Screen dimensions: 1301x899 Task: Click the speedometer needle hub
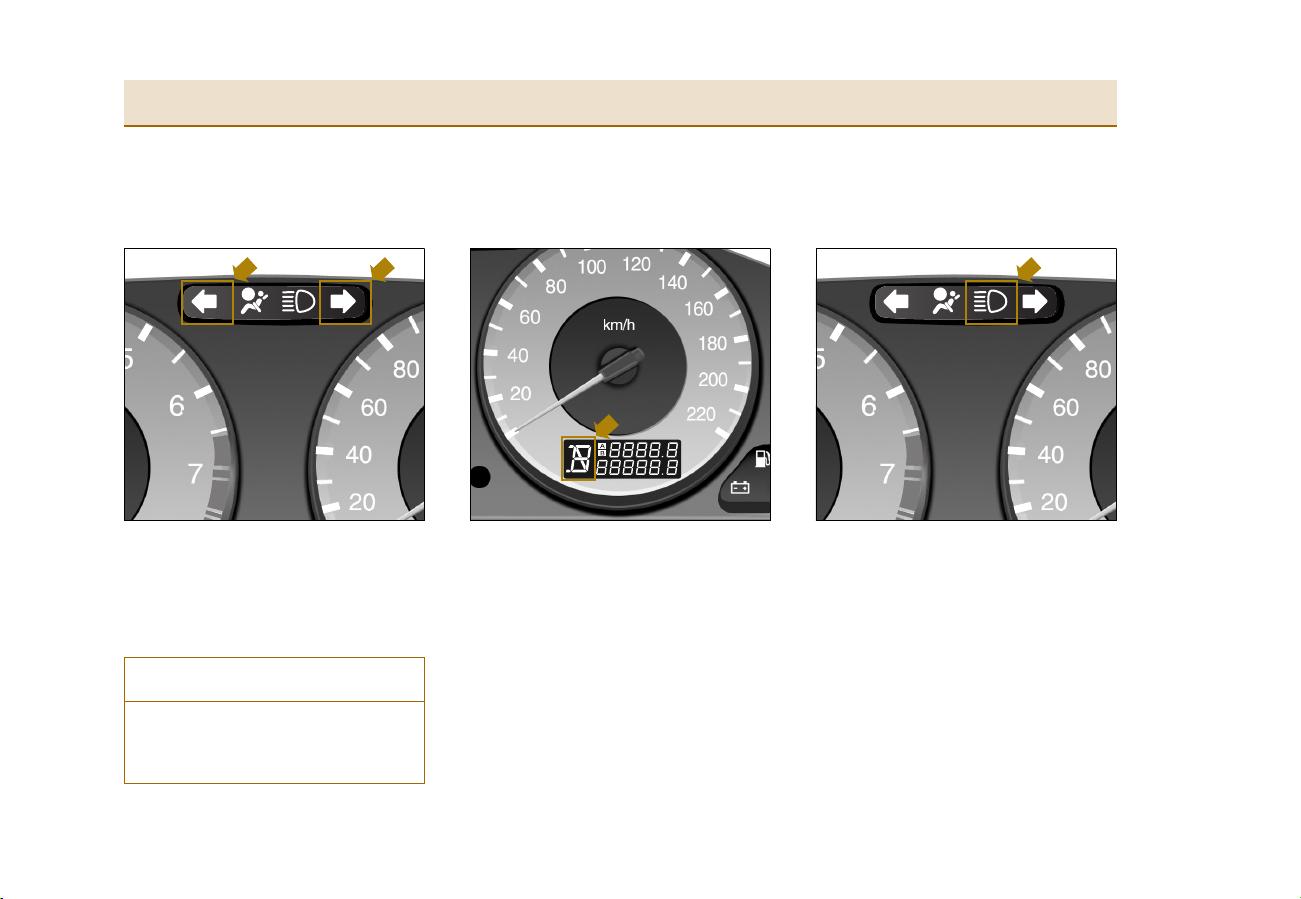point(618,366)
